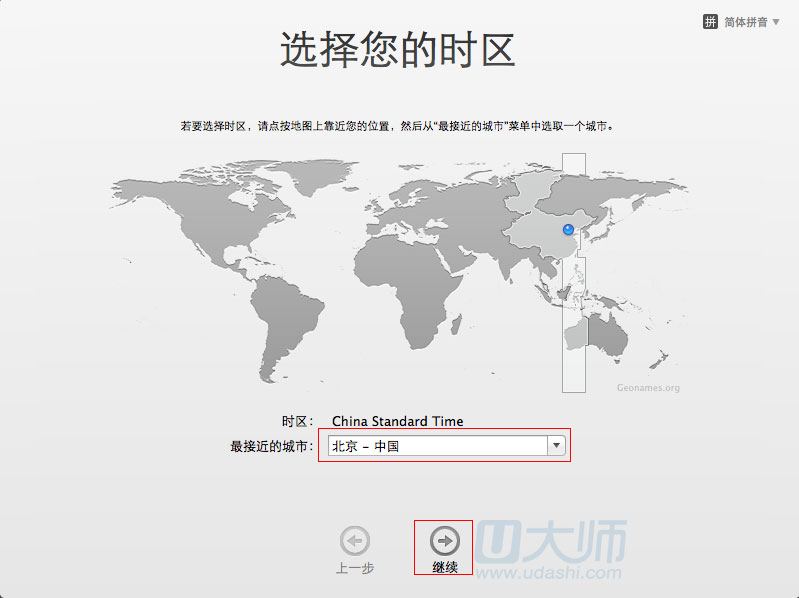Click the China Standard Time zone text
The image size is (799, 598).
397,421
